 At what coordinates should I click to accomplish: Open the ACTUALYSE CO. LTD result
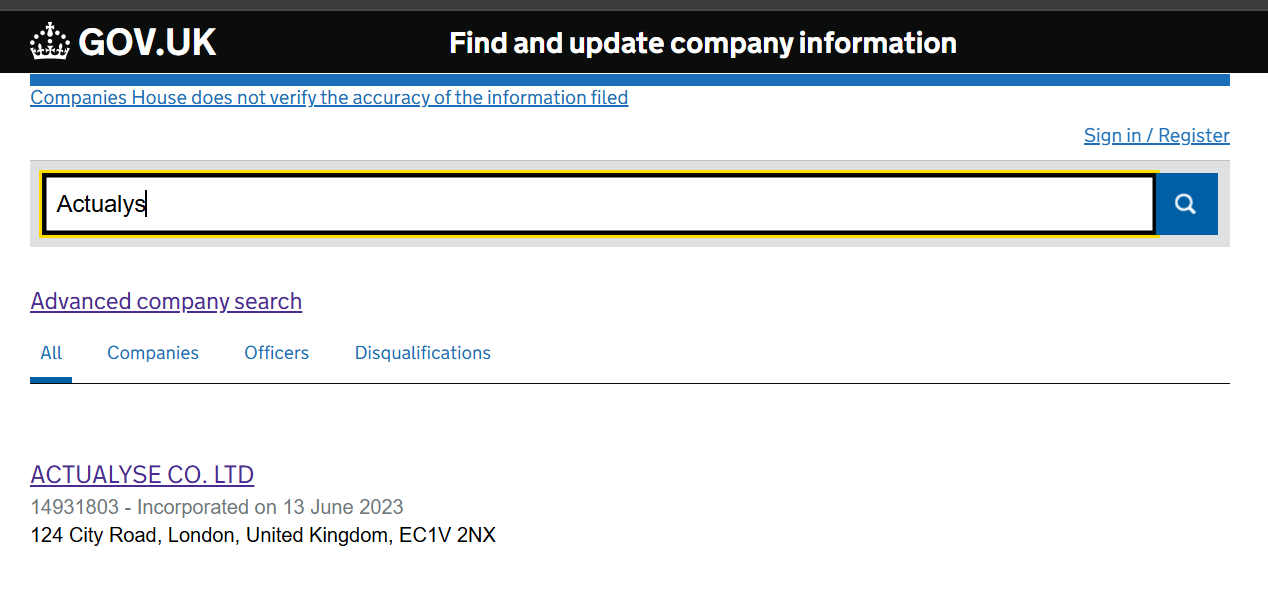click(x=142, y=475)
